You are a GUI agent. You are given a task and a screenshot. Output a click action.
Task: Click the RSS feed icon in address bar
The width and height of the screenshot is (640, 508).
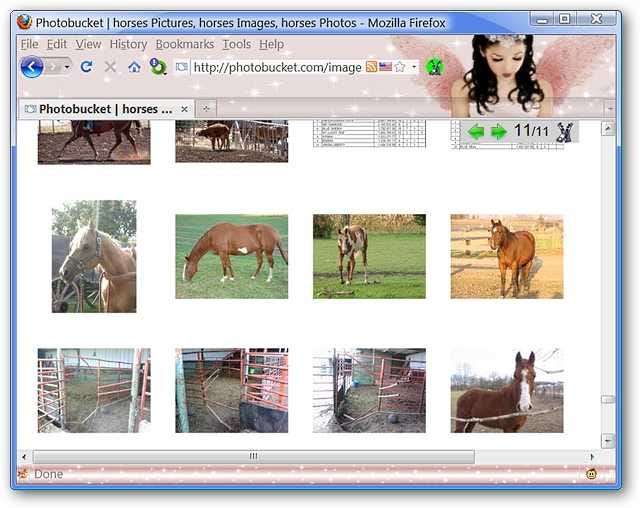[372, 67]
